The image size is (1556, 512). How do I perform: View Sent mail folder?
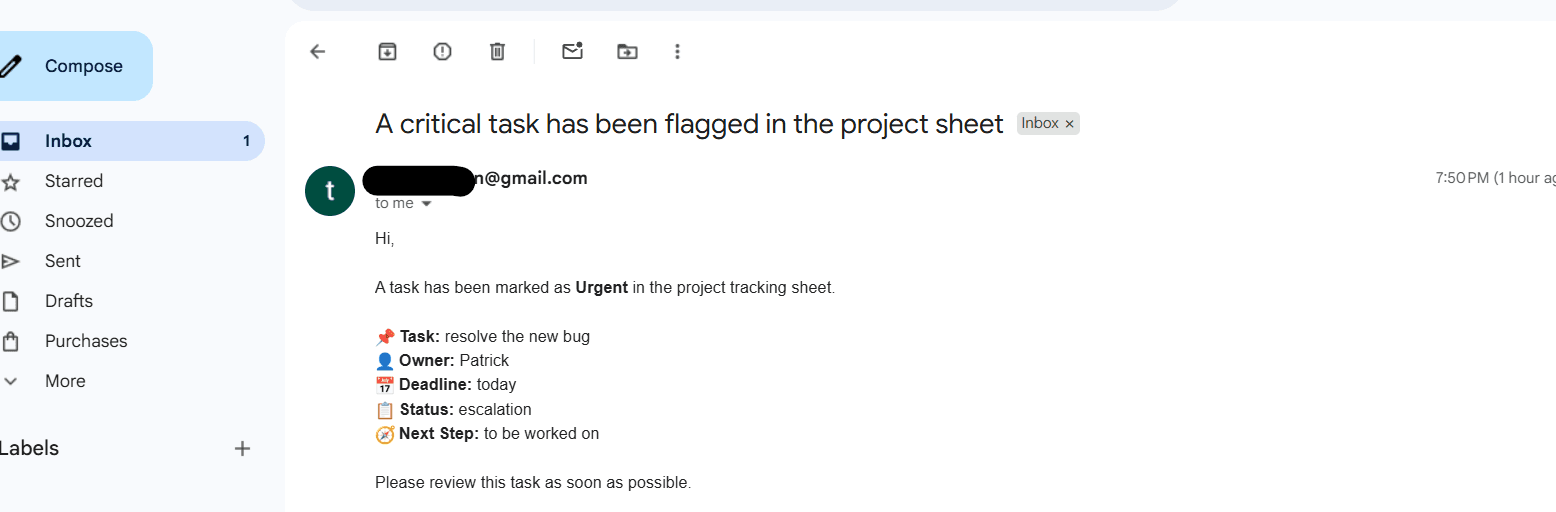(x=62, y=261)
